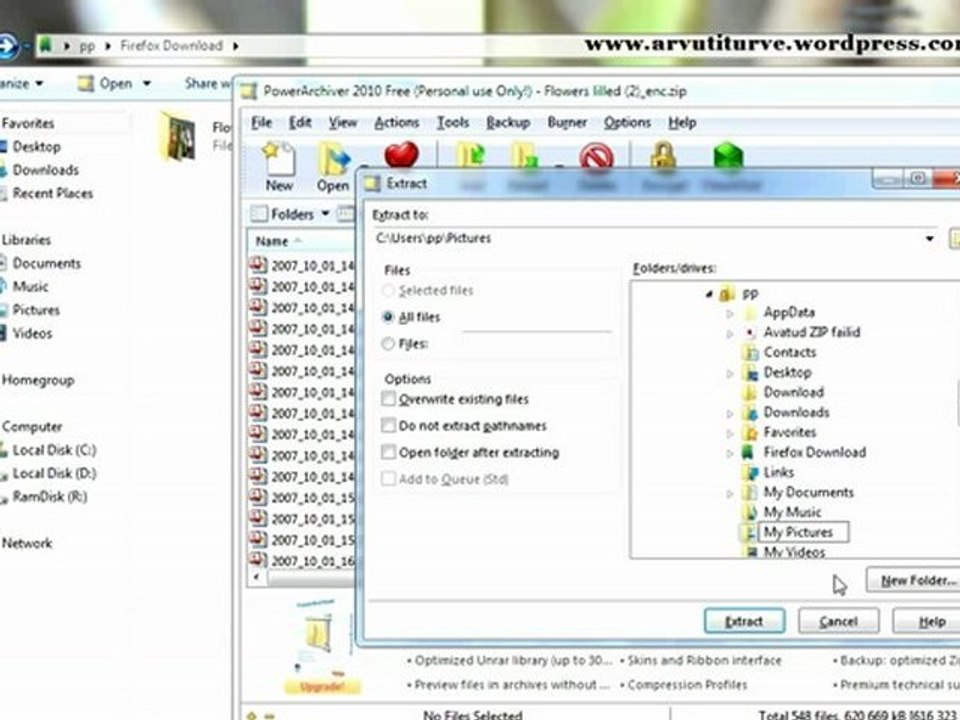Image resolution: width=960 pixels, height=720 pixels.
Task: Open the Extract to path dropdown
Action: click(929, 238)
